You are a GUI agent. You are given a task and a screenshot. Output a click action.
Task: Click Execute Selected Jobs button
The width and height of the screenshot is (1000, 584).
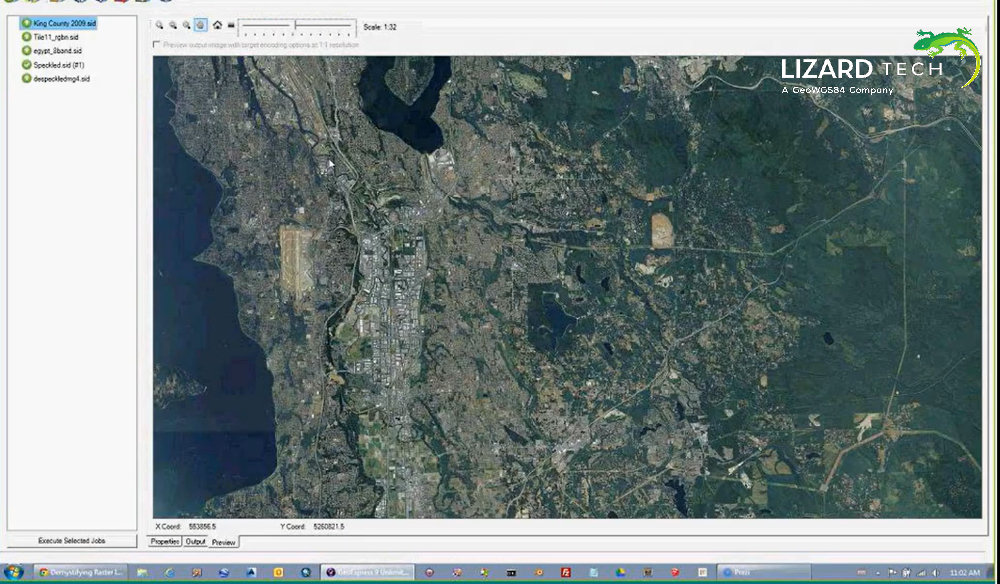tap(72, 541)
